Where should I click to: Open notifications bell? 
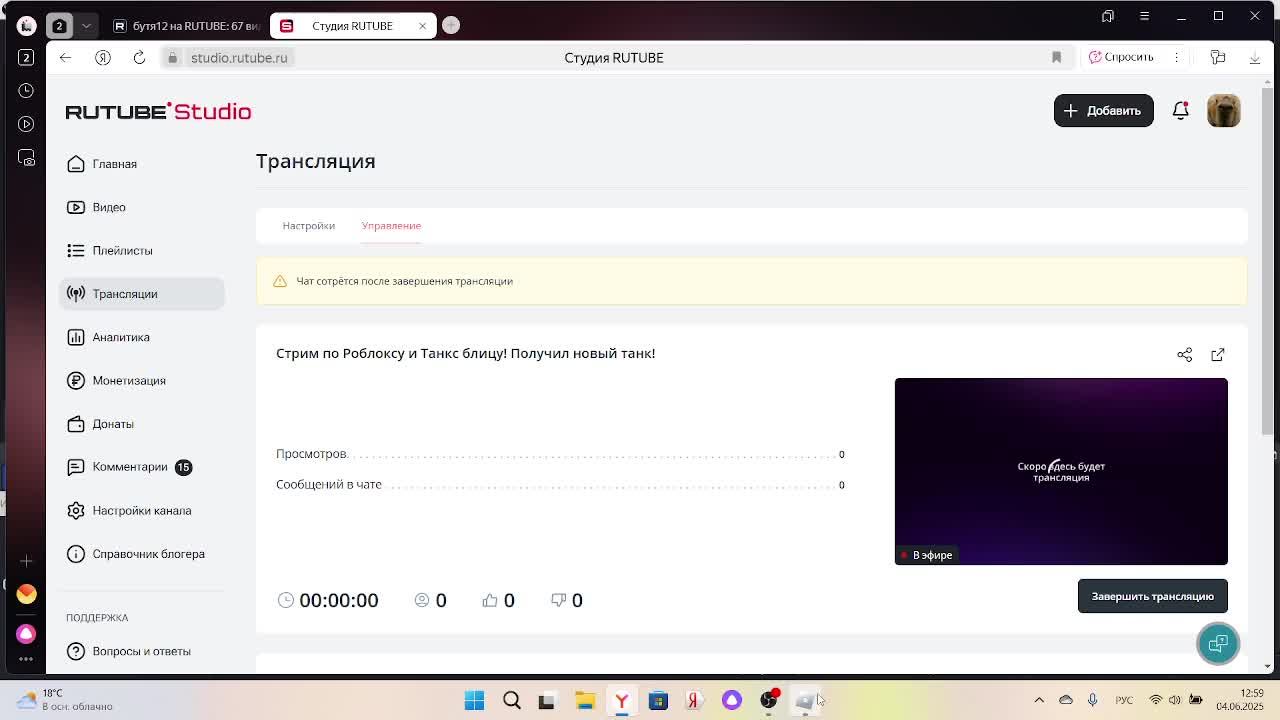[1180, 111]
